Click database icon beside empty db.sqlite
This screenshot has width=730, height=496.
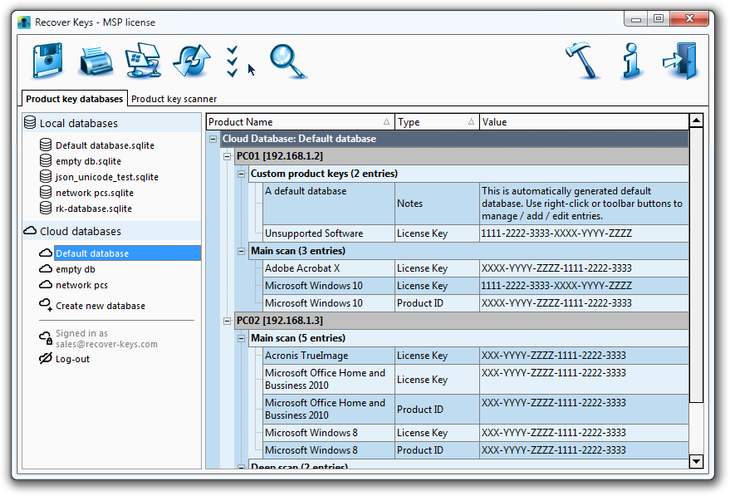pos(46,161)
